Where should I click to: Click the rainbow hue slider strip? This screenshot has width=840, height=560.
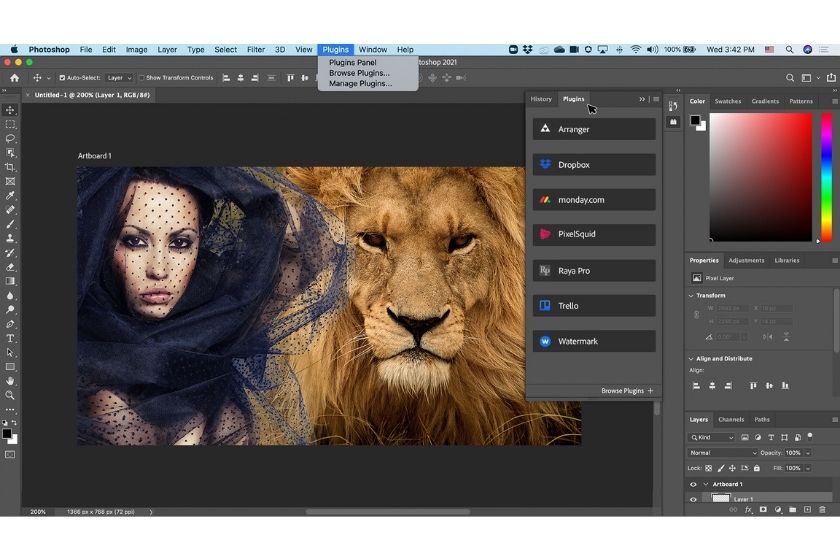[826, 175]
